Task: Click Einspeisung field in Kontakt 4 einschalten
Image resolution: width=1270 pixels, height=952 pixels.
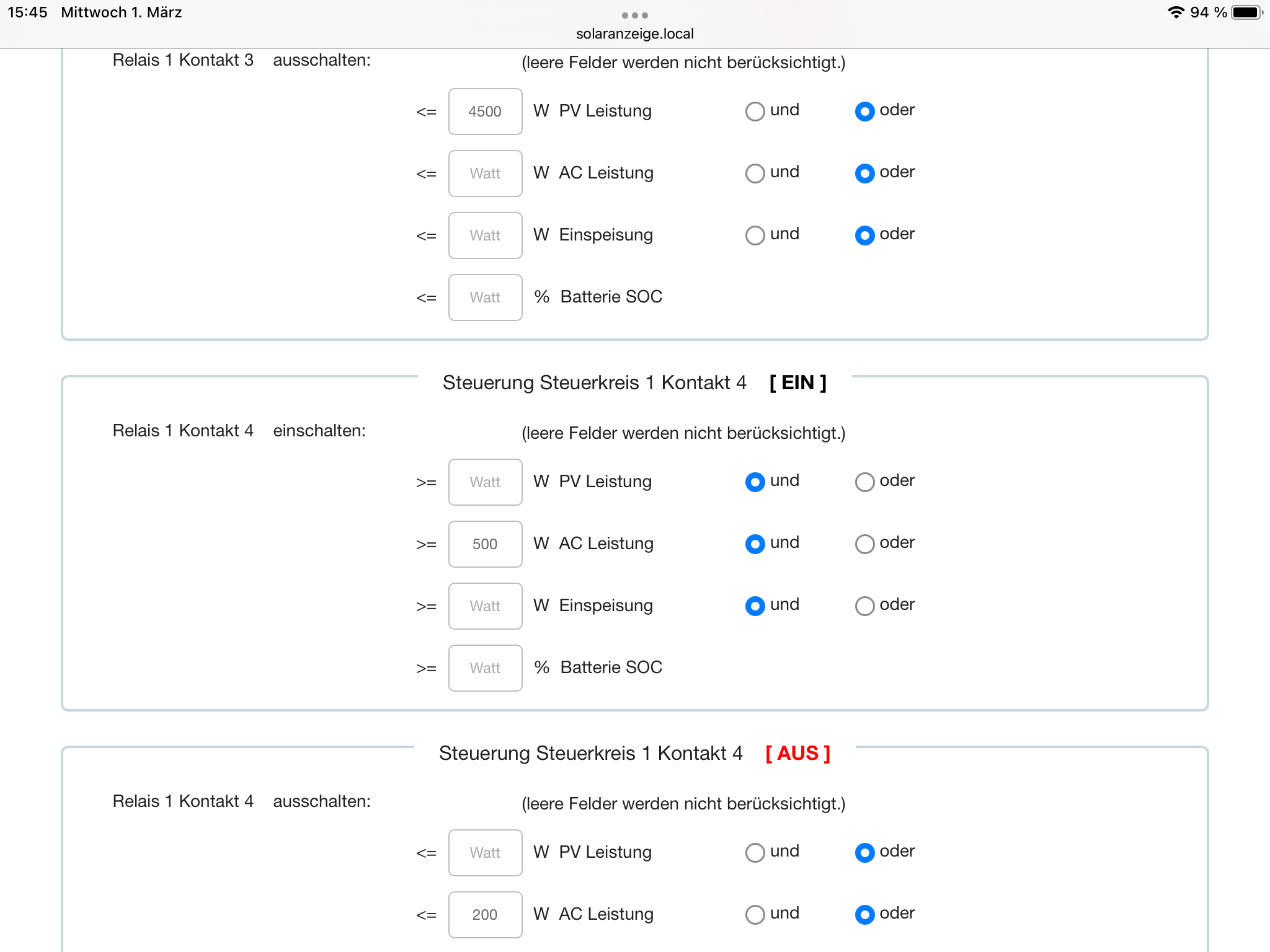Action: tap(485, 606)
